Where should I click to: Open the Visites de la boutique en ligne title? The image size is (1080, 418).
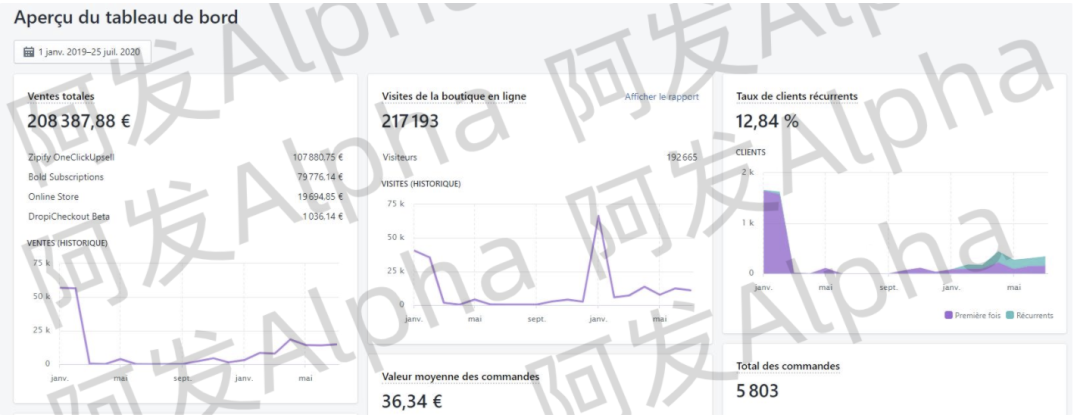[454, 97]
